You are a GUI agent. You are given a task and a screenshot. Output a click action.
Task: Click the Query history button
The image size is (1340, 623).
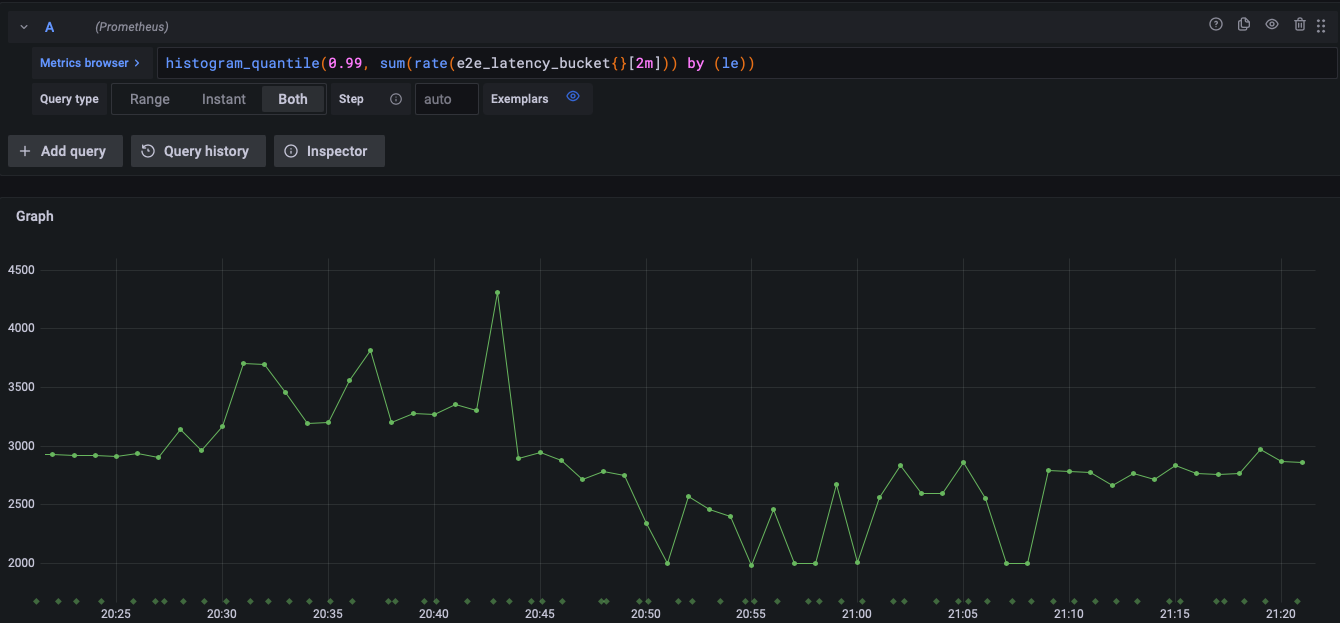pyautogui.click(x=198, y=151)
